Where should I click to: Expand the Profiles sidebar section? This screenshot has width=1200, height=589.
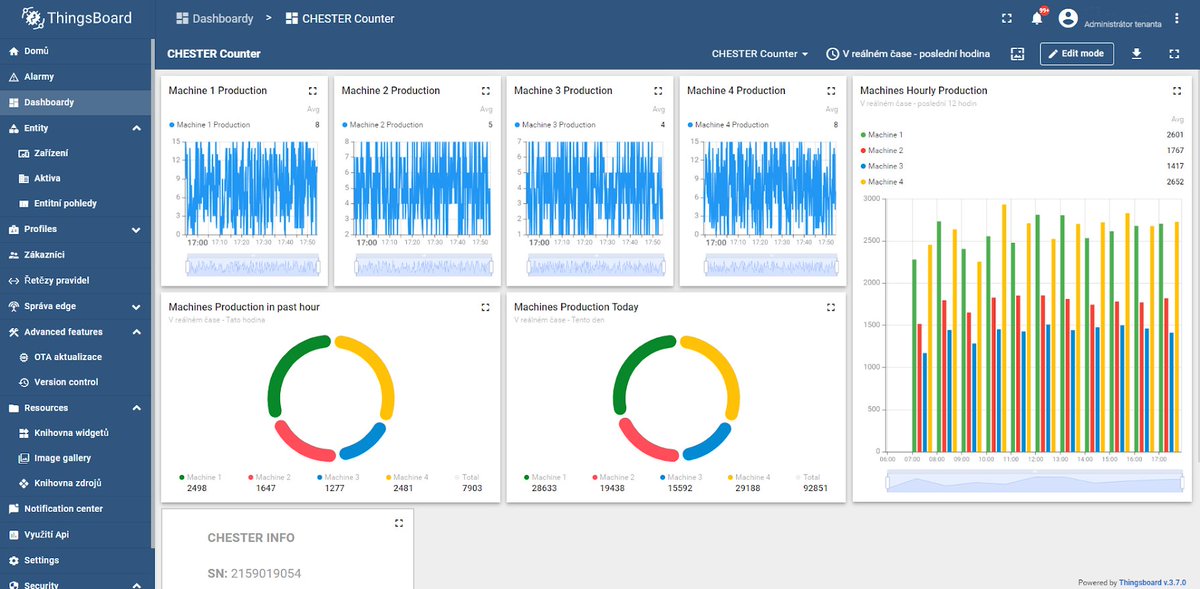136,230
